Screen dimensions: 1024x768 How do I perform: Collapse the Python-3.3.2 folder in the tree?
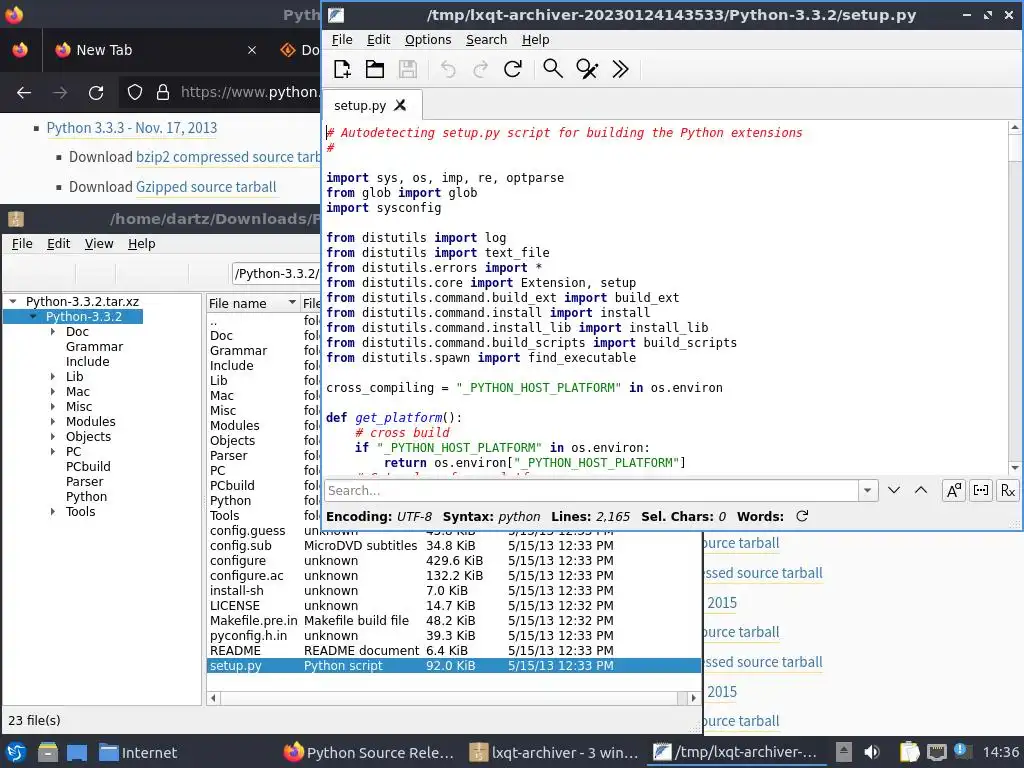click(x=33, y=317)
